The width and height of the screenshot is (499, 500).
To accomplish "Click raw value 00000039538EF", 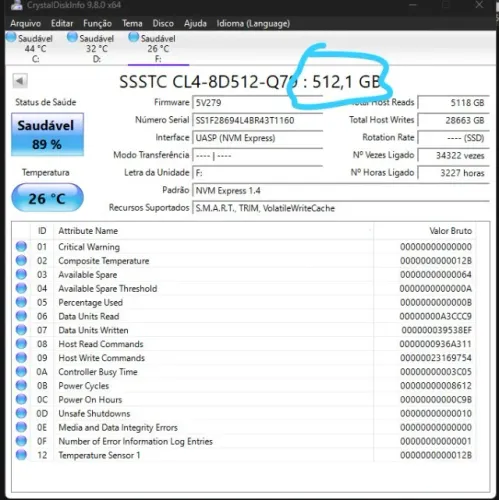I will 437,330.
